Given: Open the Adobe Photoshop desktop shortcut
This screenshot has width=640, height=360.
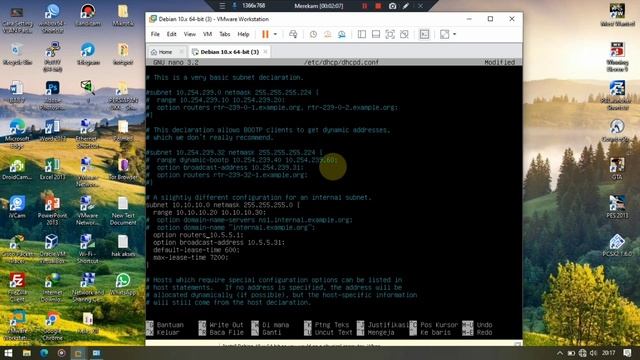Looking at the screenshot, I should coord(52,95).
